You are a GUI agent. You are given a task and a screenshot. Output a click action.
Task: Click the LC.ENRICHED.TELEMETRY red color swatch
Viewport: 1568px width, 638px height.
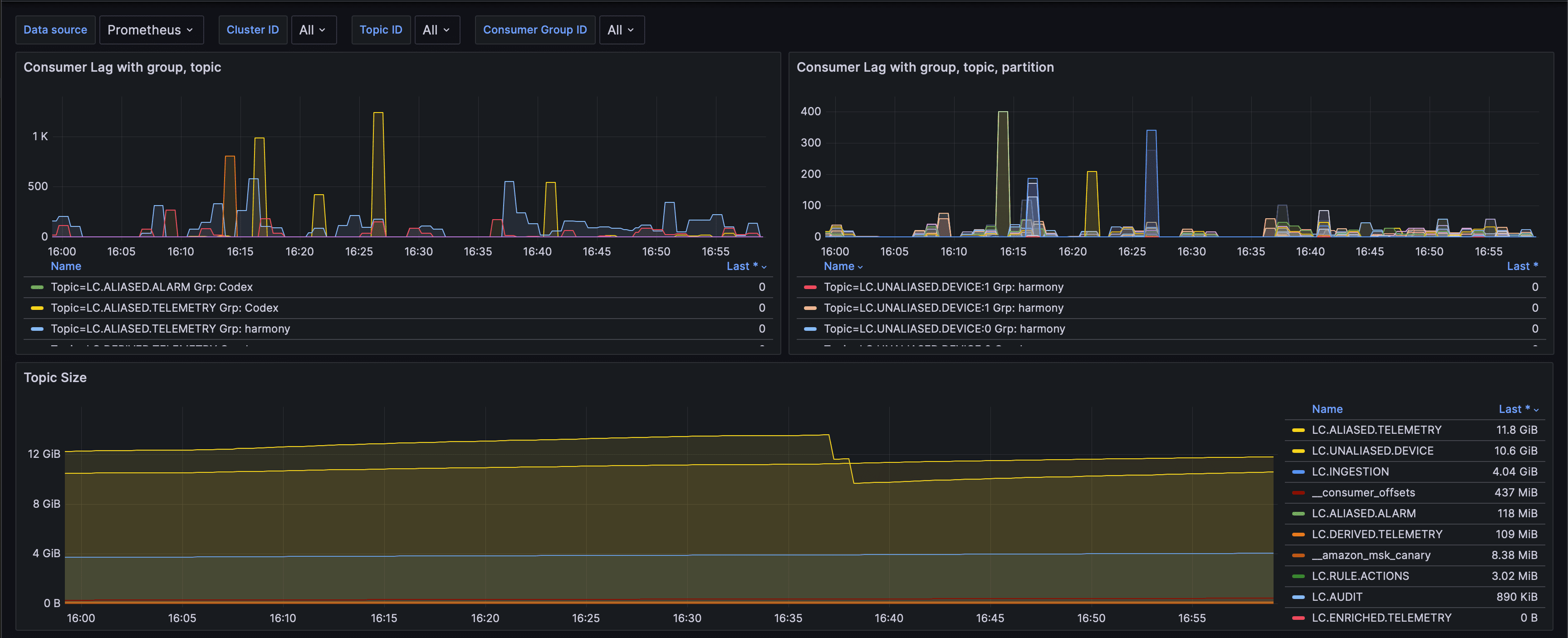(1298, 618)
